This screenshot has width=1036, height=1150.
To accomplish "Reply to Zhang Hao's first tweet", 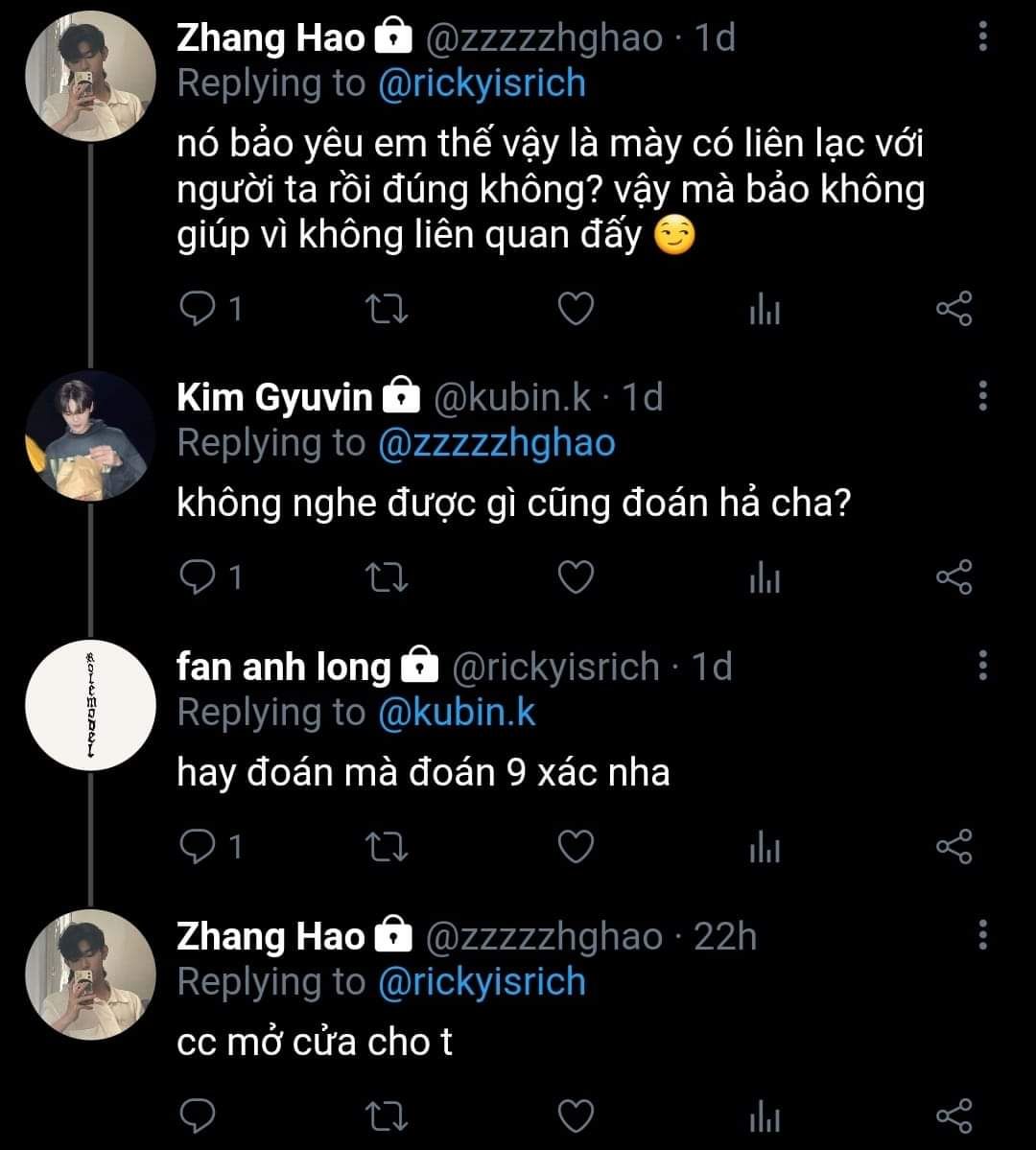I will coord(198,309).
